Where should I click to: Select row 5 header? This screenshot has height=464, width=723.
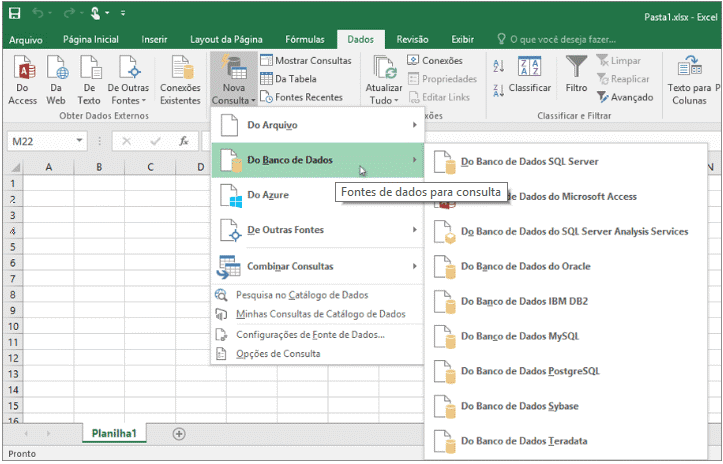coord(13,247)
